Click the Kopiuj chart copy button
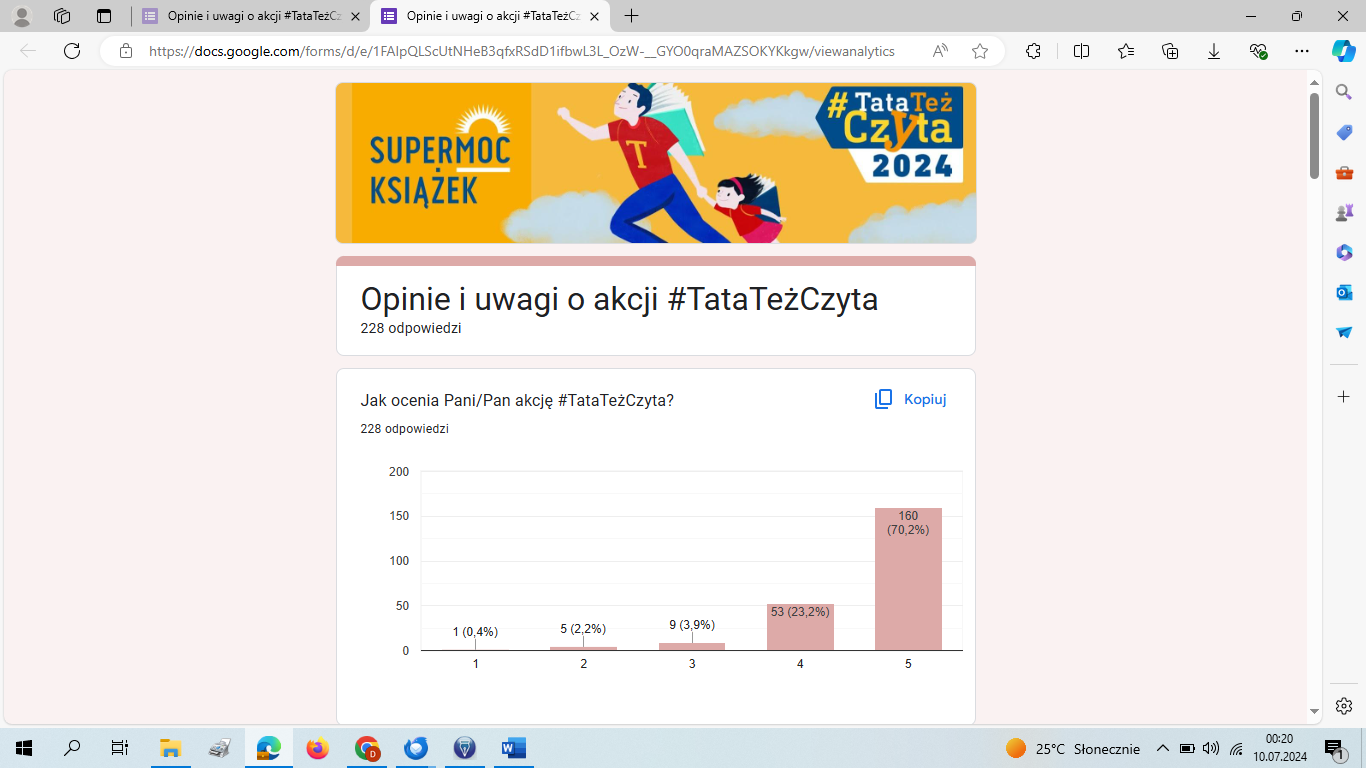This screenshot has height=768, width=1366. coord(910,399)
